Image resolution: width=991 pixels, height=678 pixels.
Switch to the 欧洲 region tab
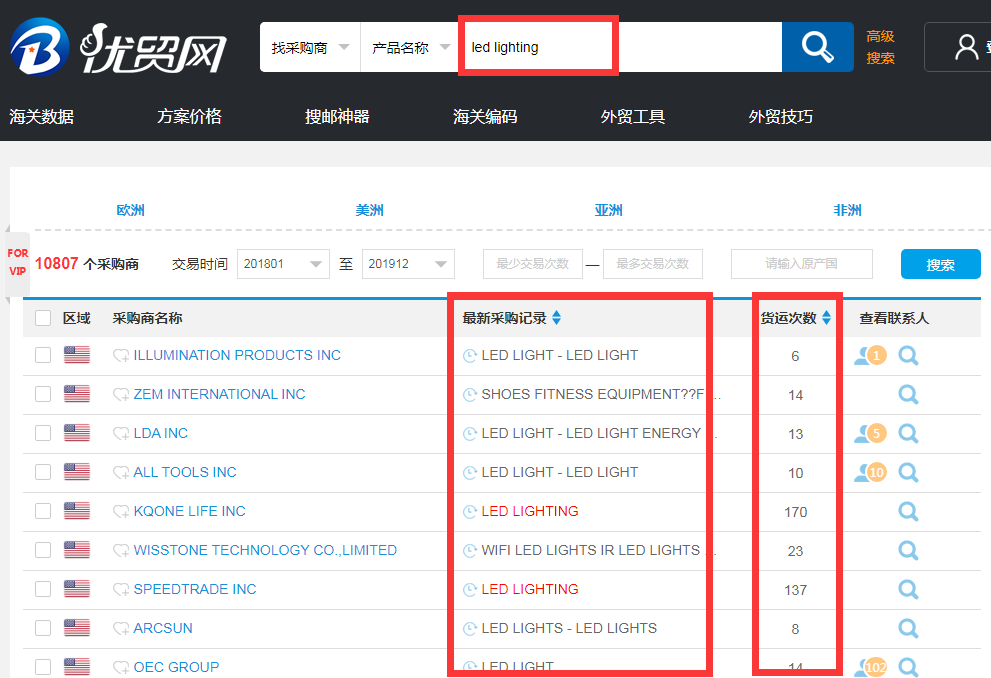(131, 210)
